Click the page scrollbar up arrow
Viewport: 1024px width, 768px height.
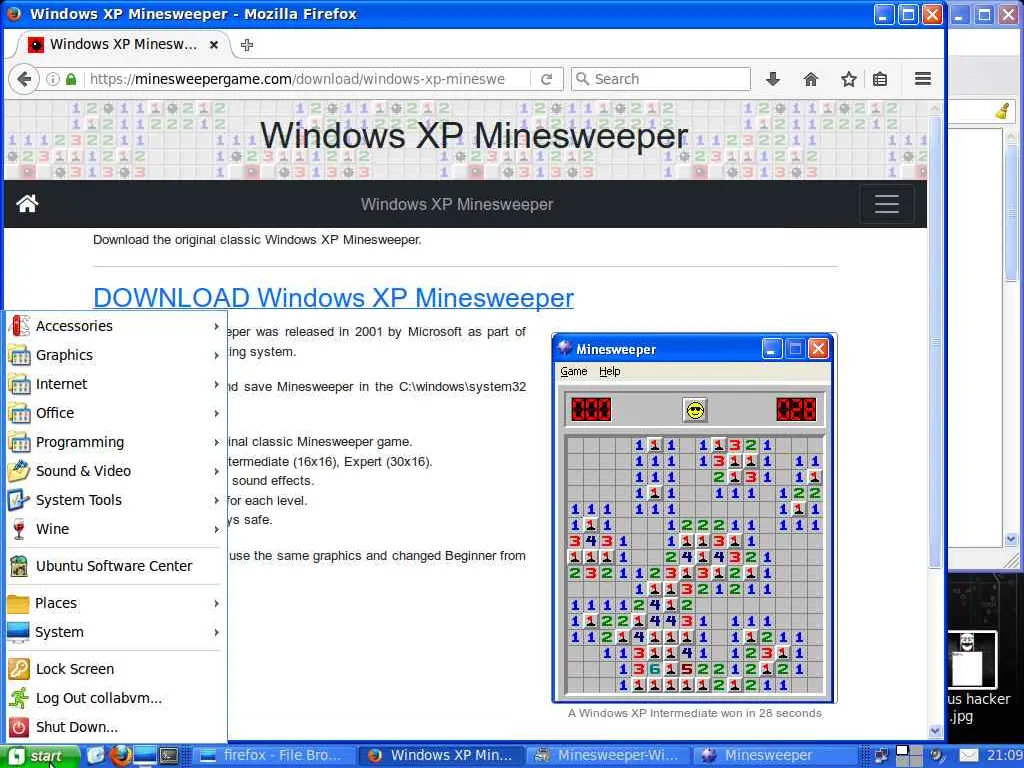click(x=935, y=108)
